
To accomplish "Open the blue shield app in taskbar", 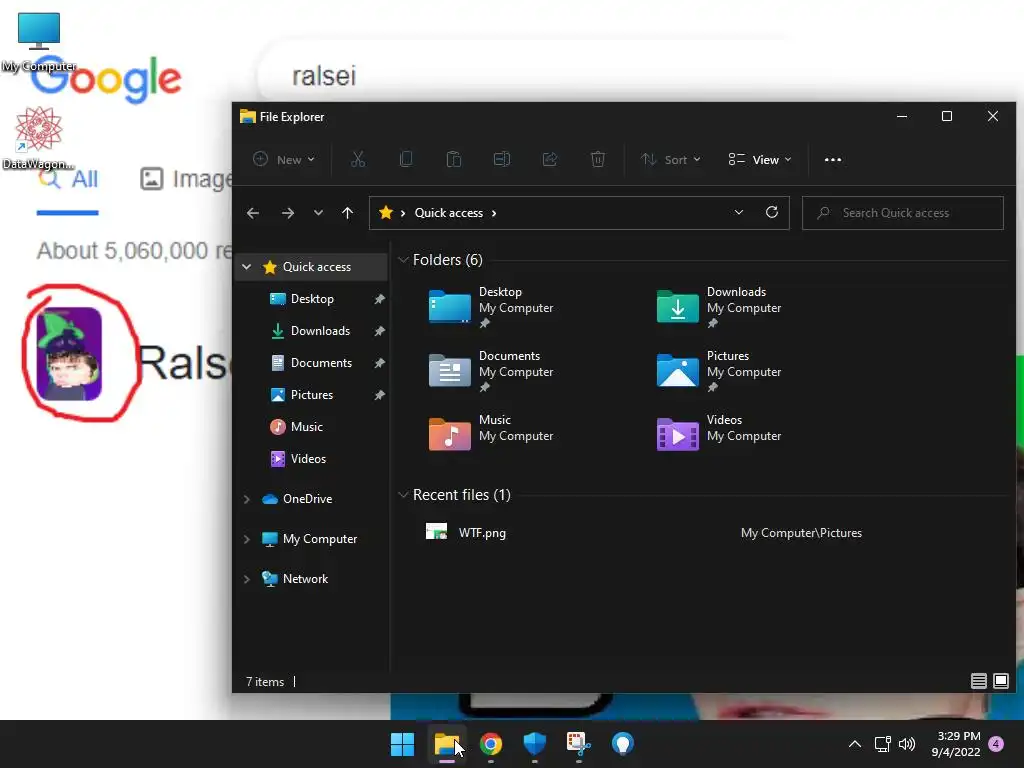I will pyautogui.click(x=534, y=744).
